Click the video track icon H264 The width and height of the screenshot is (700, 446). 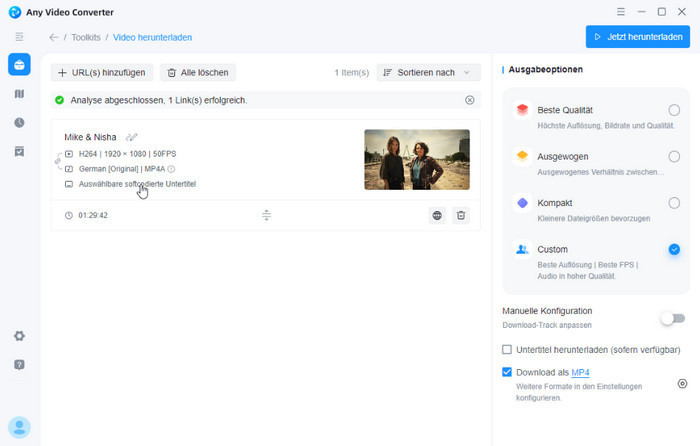(69, 154)
